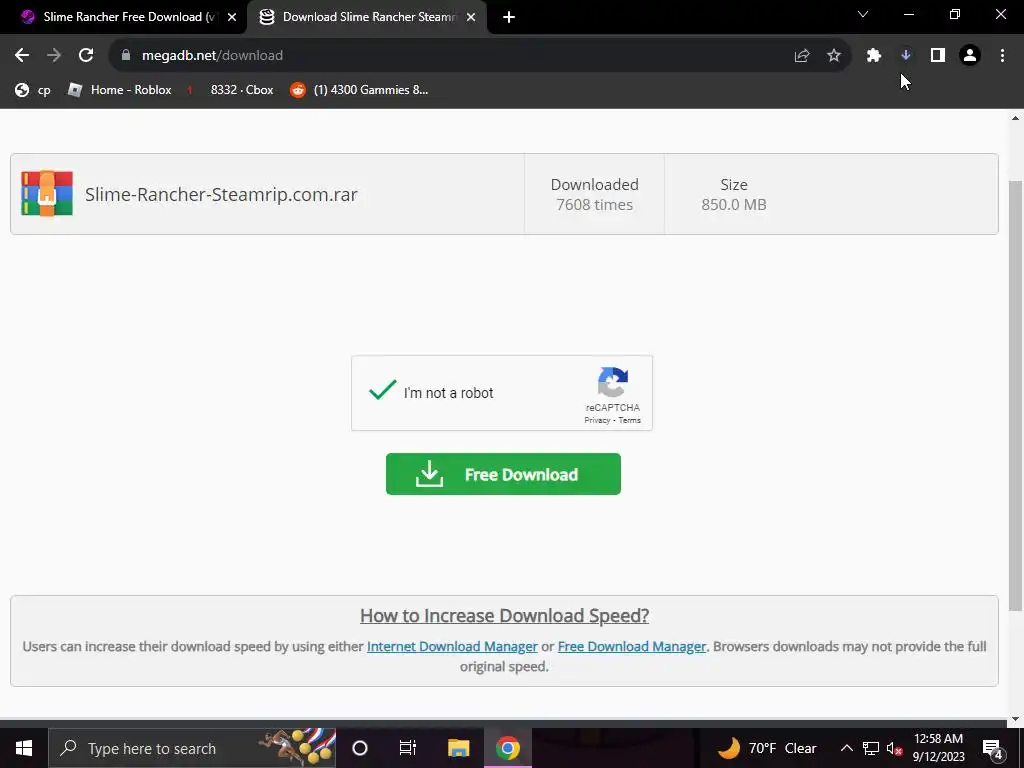
Task: Click scrollbar up arrow
Action: pos(1015,118)
